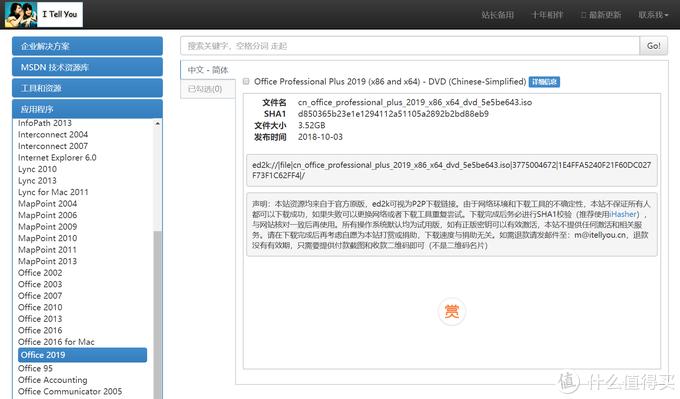
Task: Select MapPoint 2010 in the list
Action: coord(48,238)
